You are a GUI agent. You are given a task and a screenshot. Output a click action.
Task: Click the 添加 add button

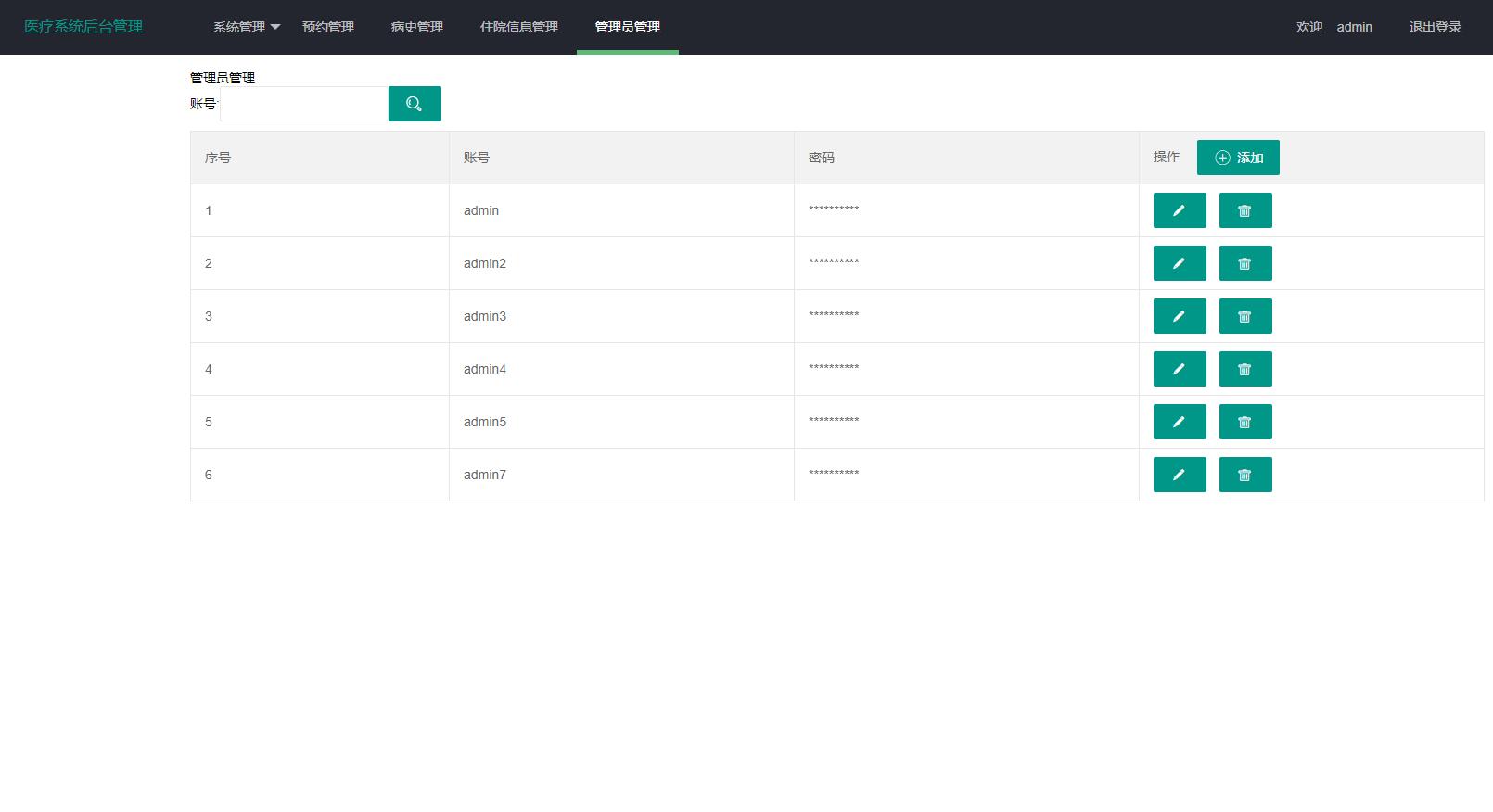(1238, 158)
